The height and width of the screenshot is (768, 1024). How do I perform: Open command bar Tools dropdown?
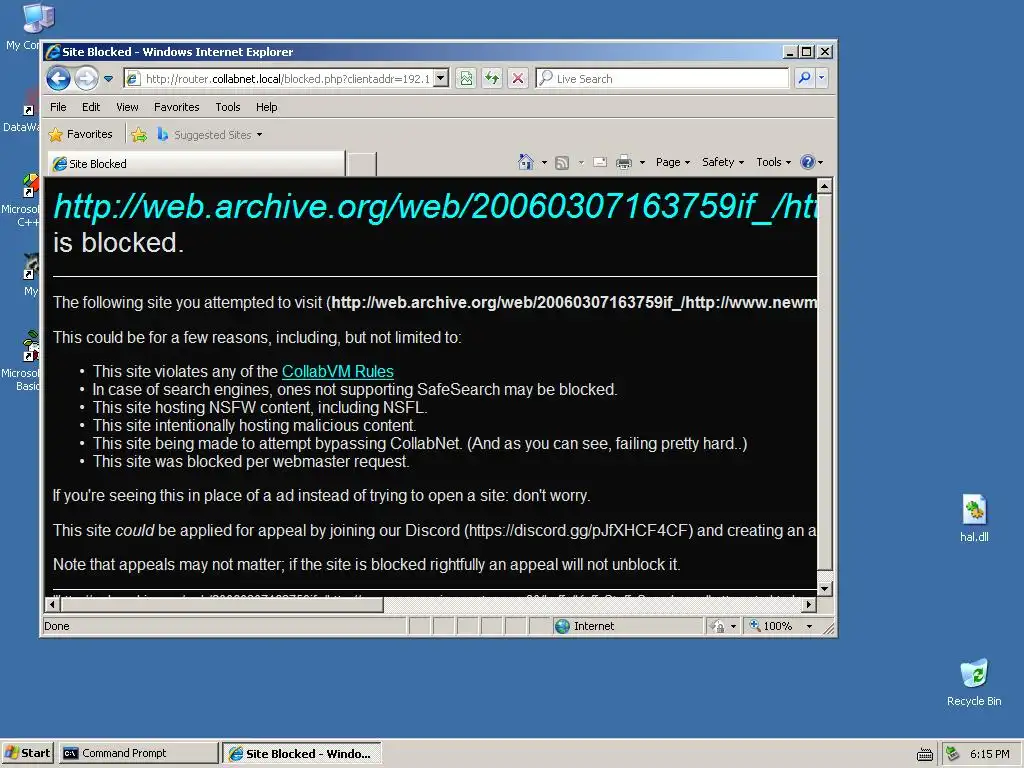point(773,162)
